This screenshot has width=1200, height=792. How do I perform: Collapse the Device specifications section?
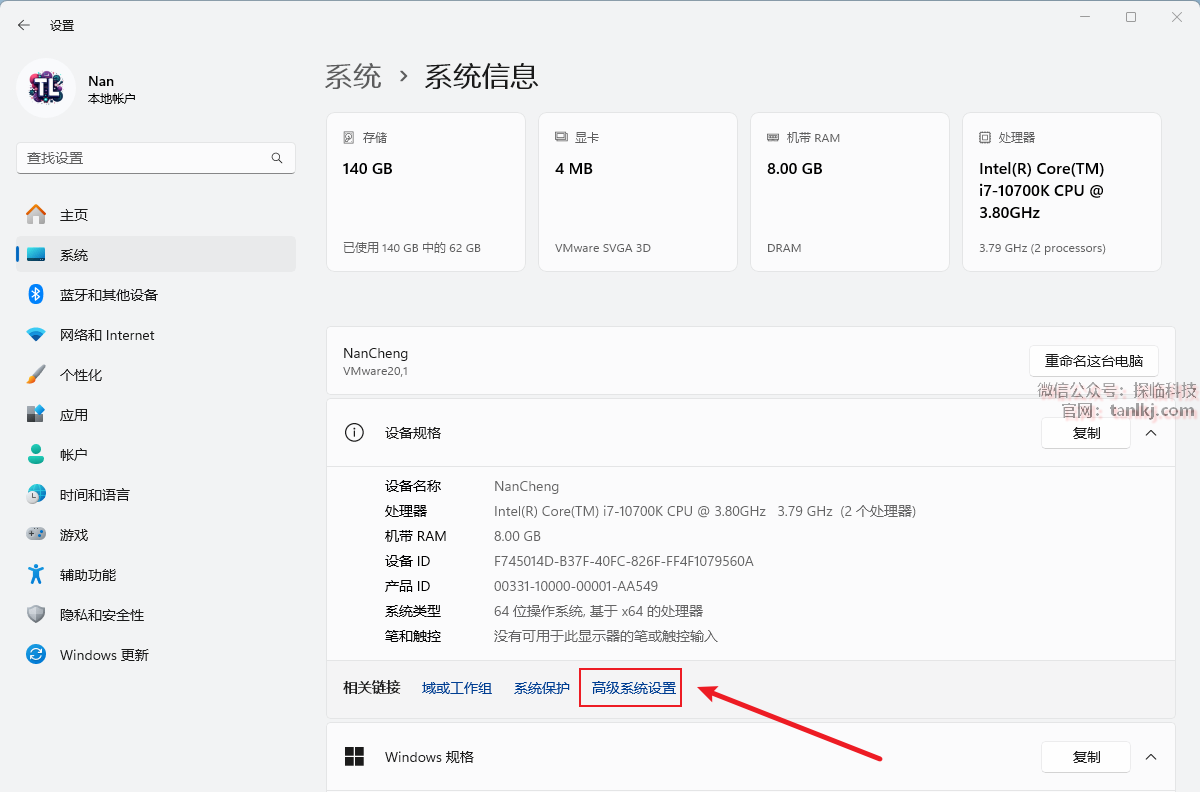coord(1151,433)
